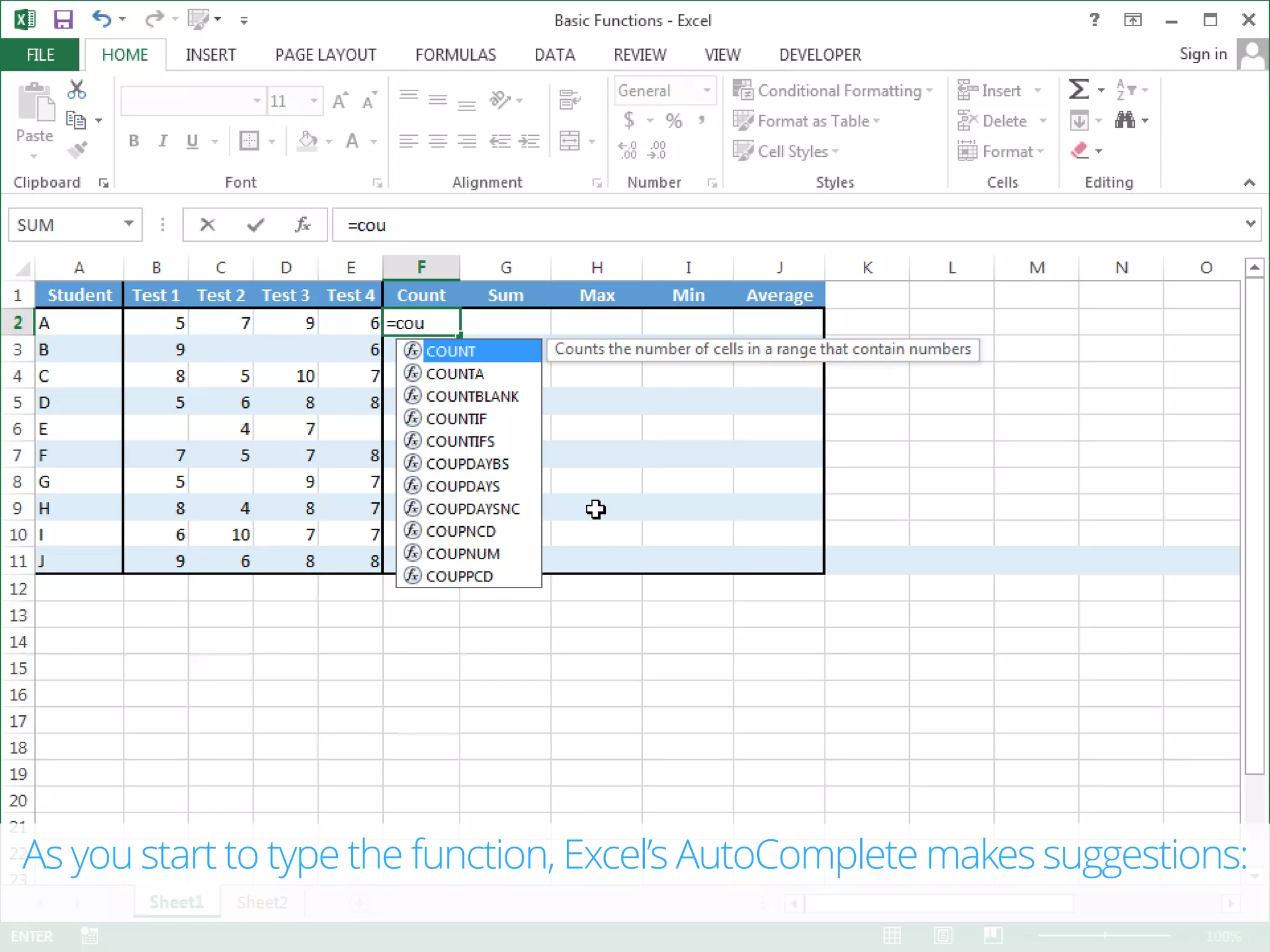This screenshot has width=1270, height=952.
Task: Click the Fill Color paint bucket
Action: [308, 141]
